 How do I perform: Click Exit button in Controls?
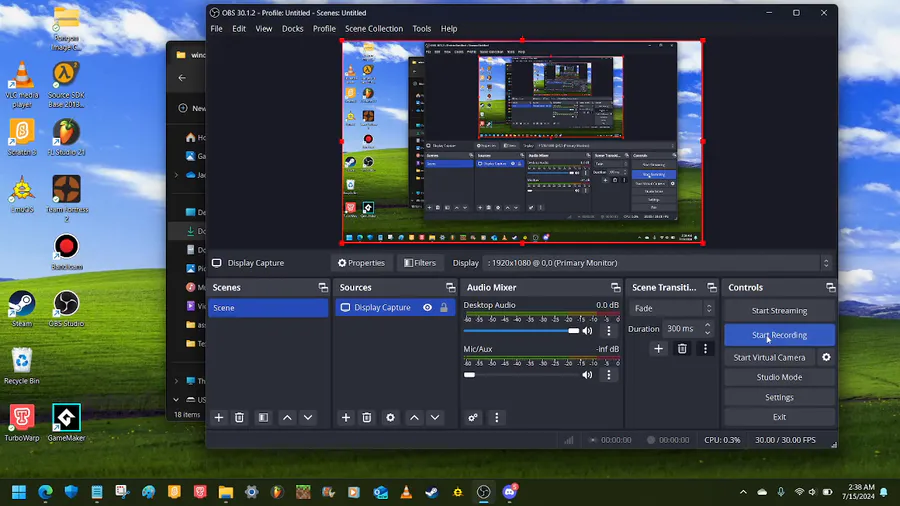click(x=779, y=417)
